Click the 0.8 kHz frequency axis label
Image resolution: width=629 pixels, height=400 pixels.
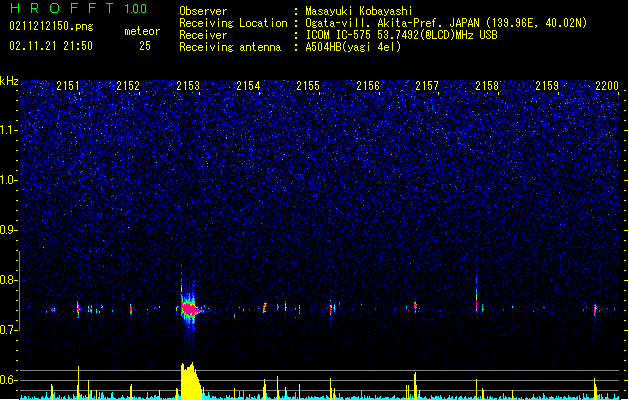(9, 280)
